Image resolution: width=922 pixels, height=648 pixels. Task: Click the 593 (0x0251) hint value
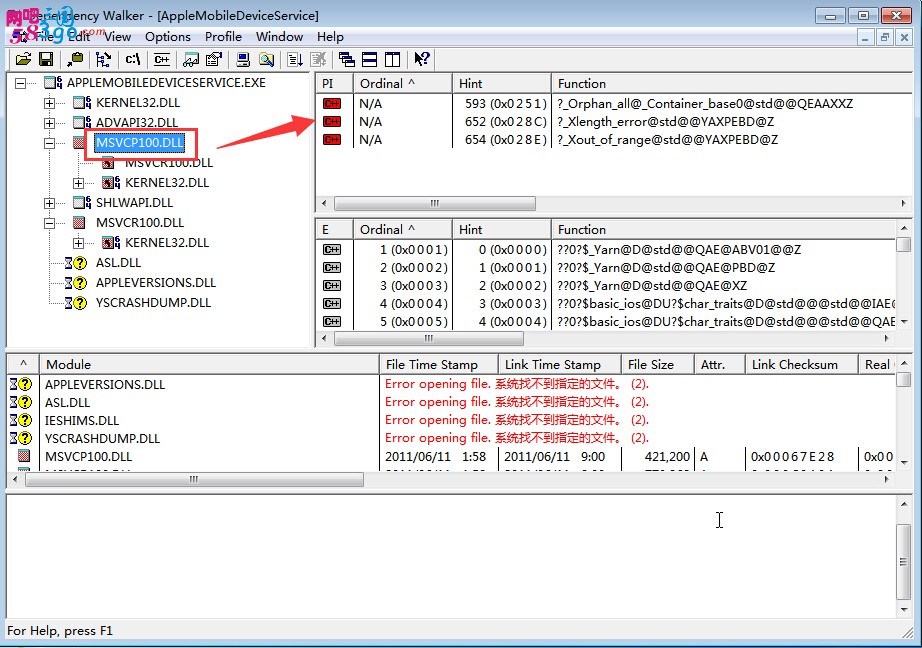[x=506, y=103]
